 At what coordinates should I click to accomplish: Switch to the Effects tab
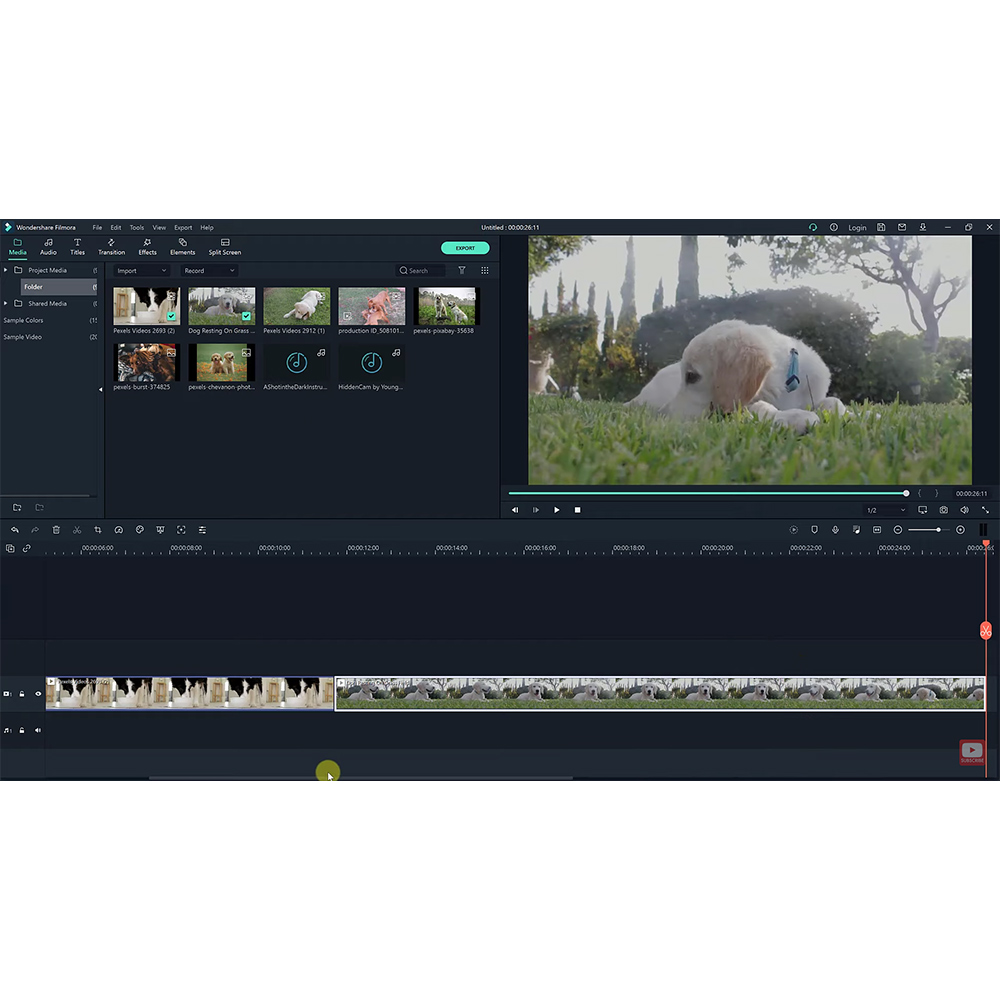[147, 247]
